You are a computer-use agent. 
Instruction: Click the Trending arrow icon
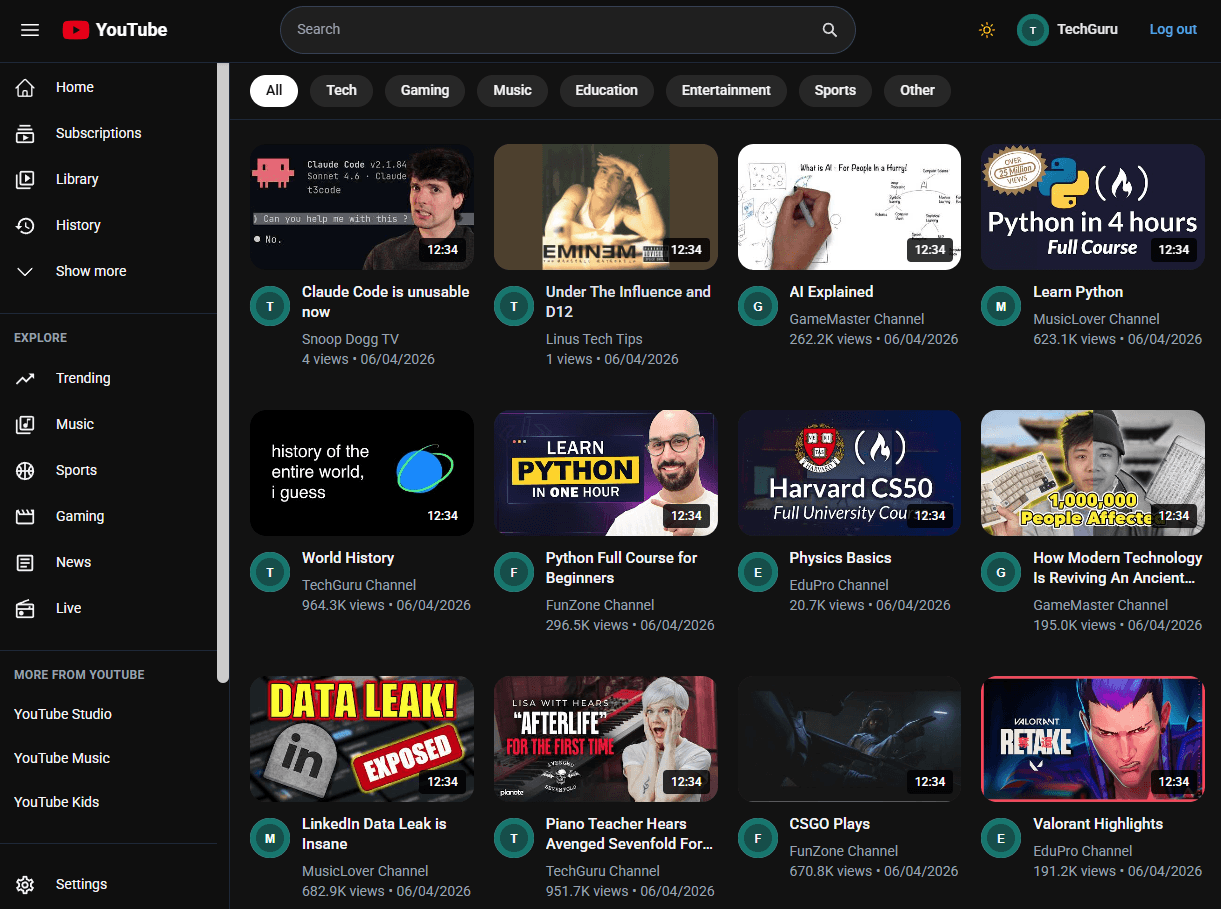point(26,378)
